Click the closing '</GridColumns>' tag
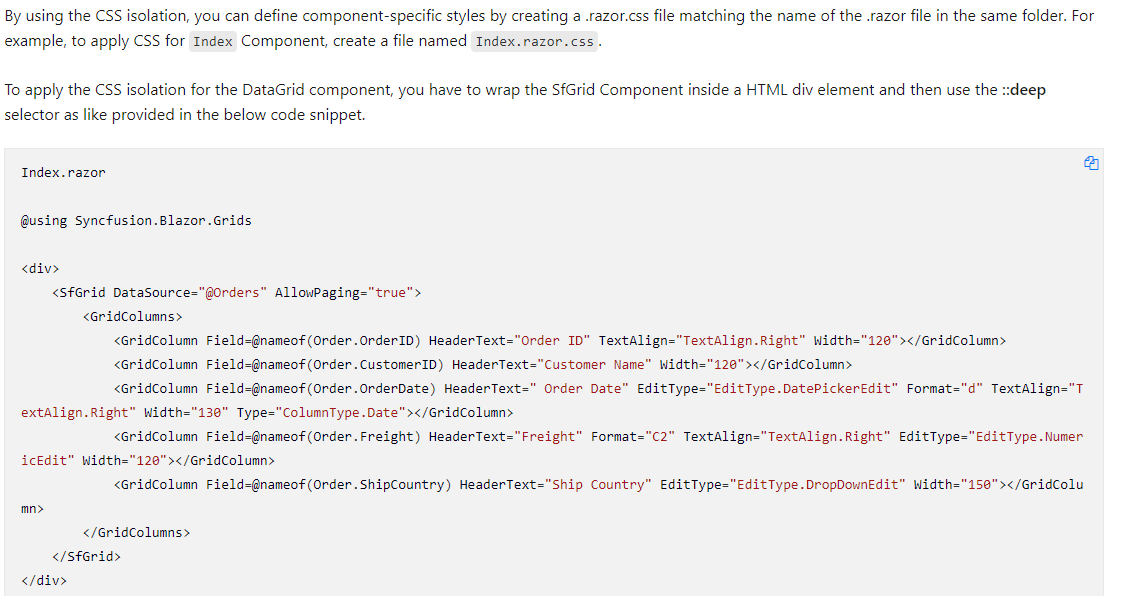 coord(137,533)
